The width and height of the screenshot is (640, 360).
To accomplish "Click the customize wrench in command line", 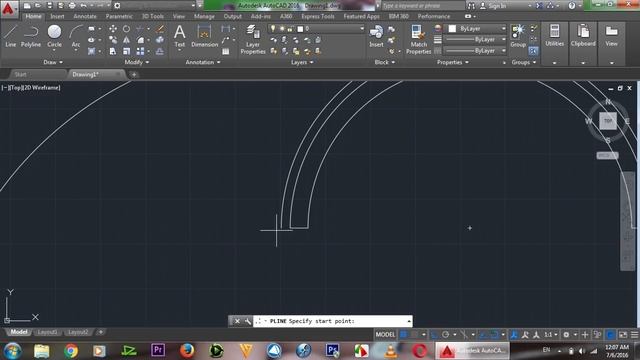I will coord(247,321).
